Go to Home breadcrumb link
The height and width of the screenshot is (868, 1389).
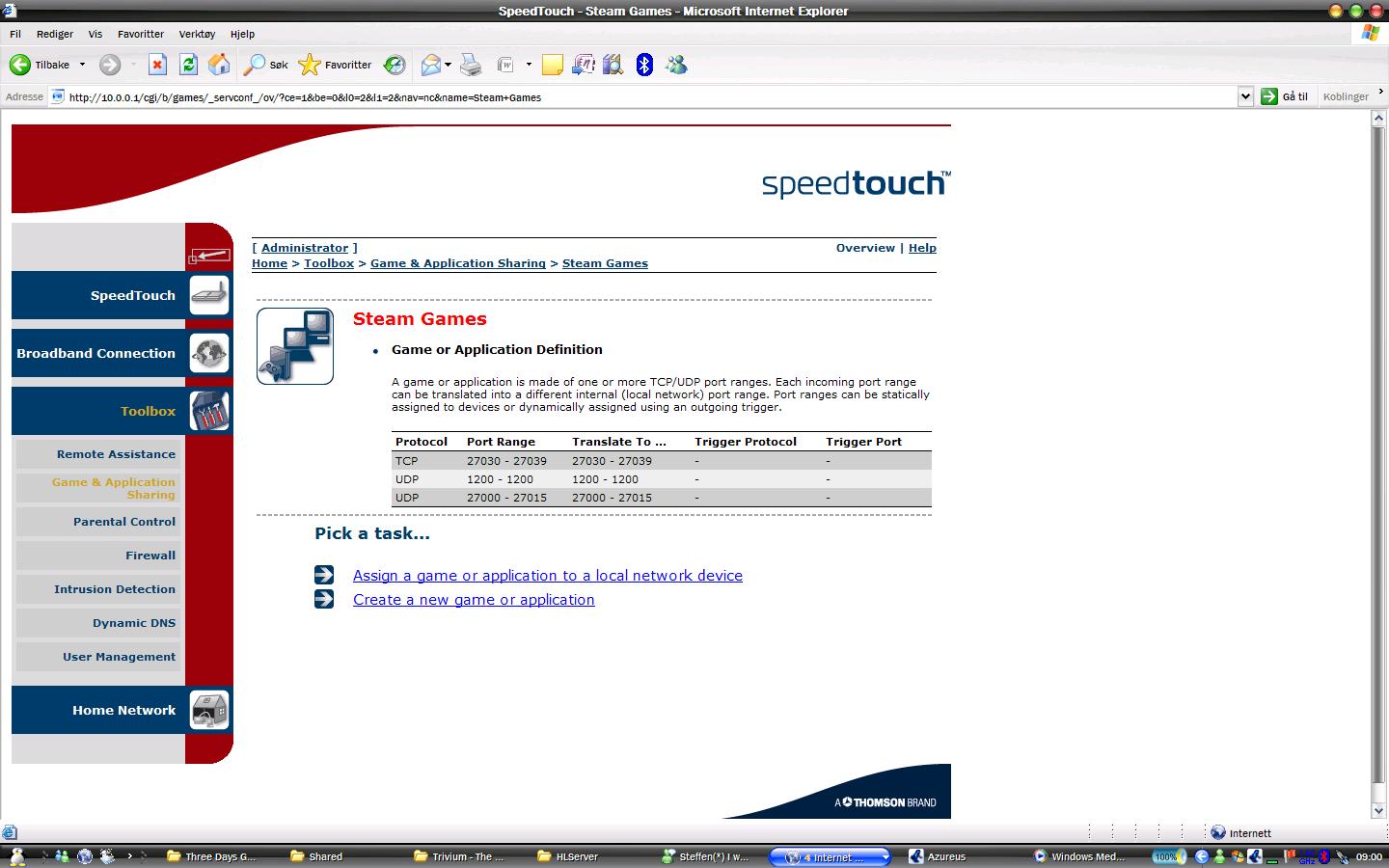[x=269, y=263]
